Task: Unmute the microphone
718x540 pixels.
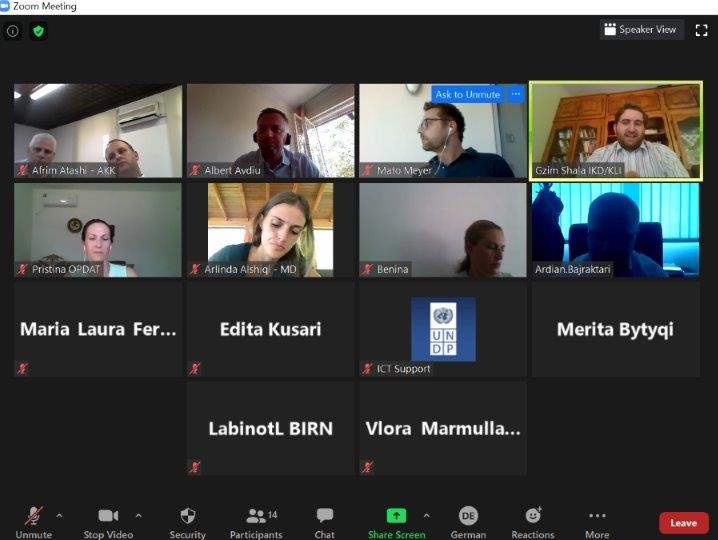Action: coord(33,523)
